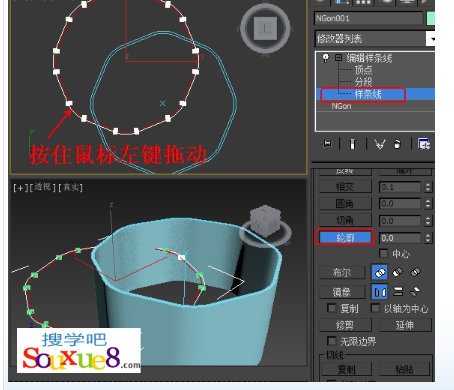The height and width of the screenshot is (390, 454).
Task: Select the Boolean intersection icon
Action: tap(415, 272)
